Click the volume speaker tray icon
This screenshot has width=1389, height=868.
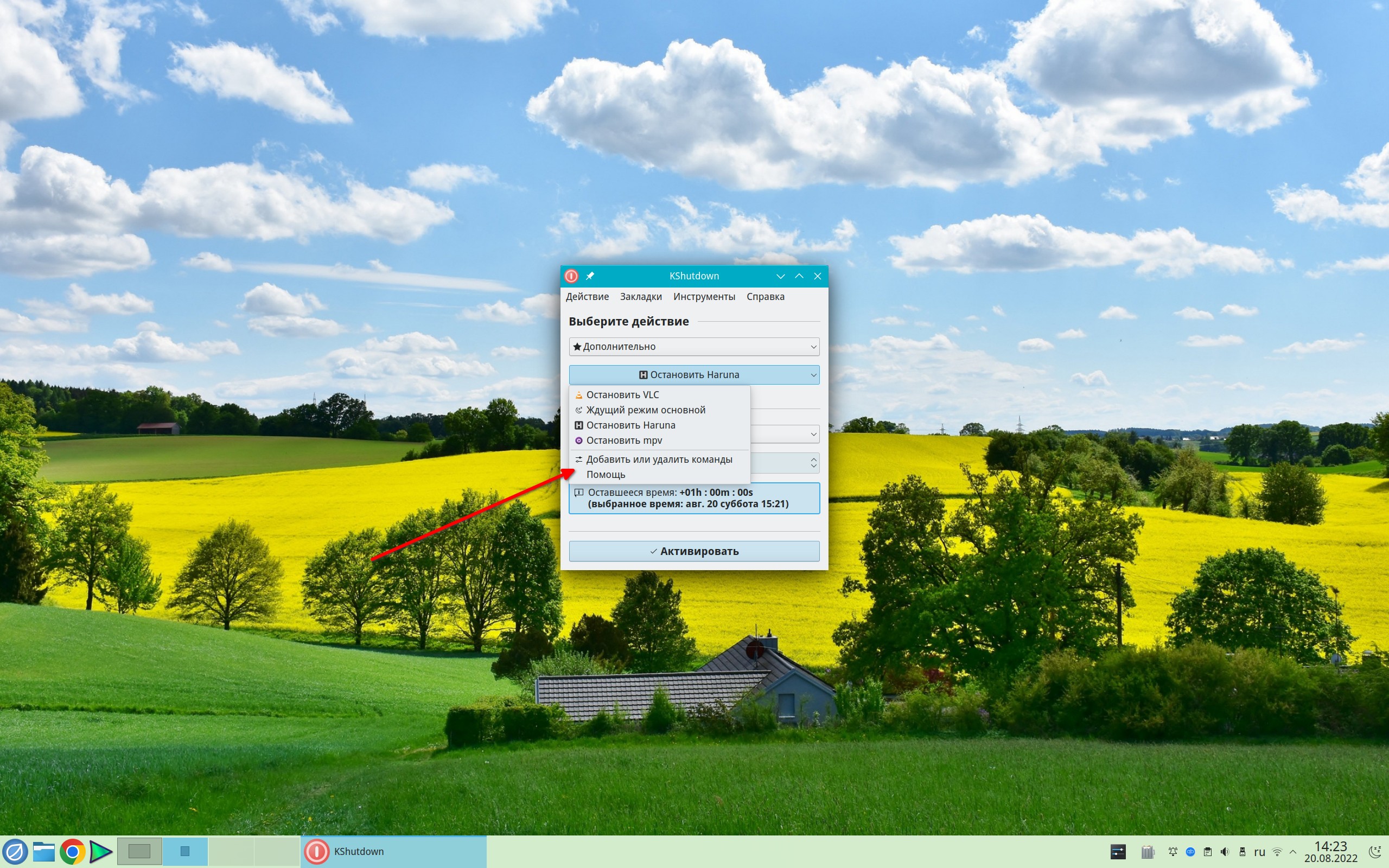coord(1224,852)
